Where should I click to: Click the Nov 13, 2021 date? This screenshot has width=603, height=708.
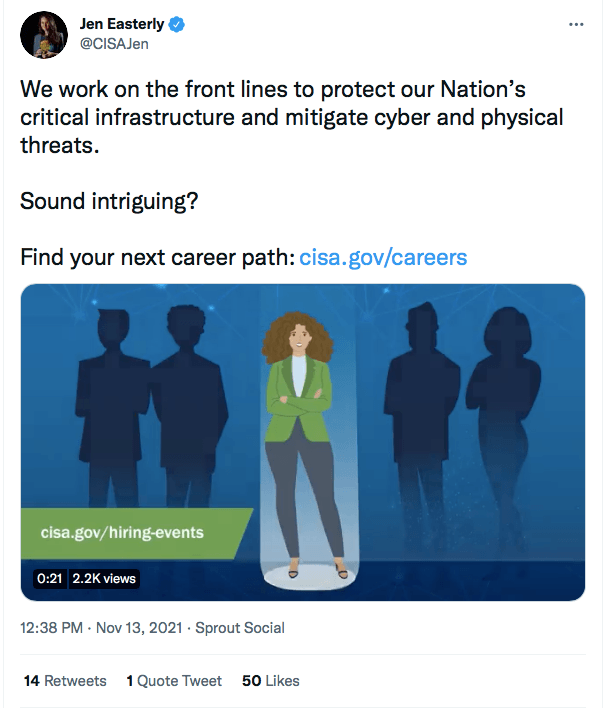(x=139, y=628)
